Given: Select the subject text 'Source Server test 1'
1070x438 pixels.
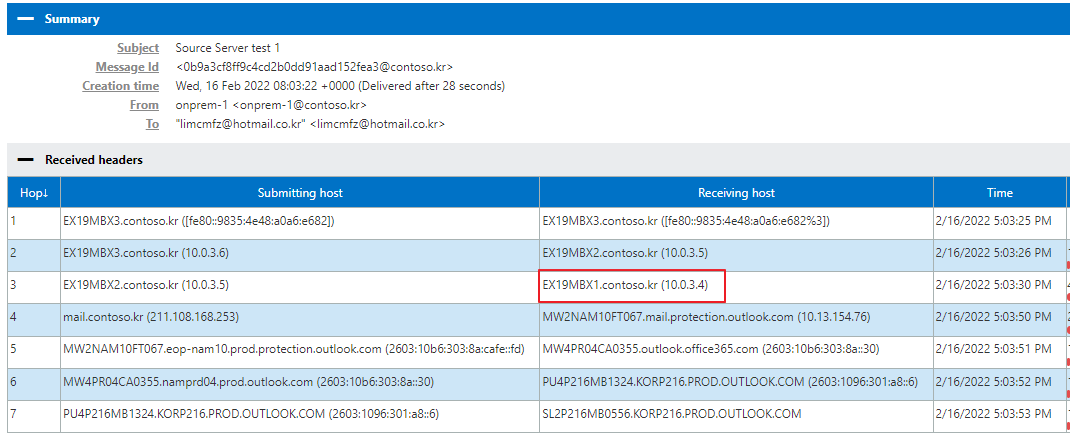Looking at the screenshot, I should point(227,48).
